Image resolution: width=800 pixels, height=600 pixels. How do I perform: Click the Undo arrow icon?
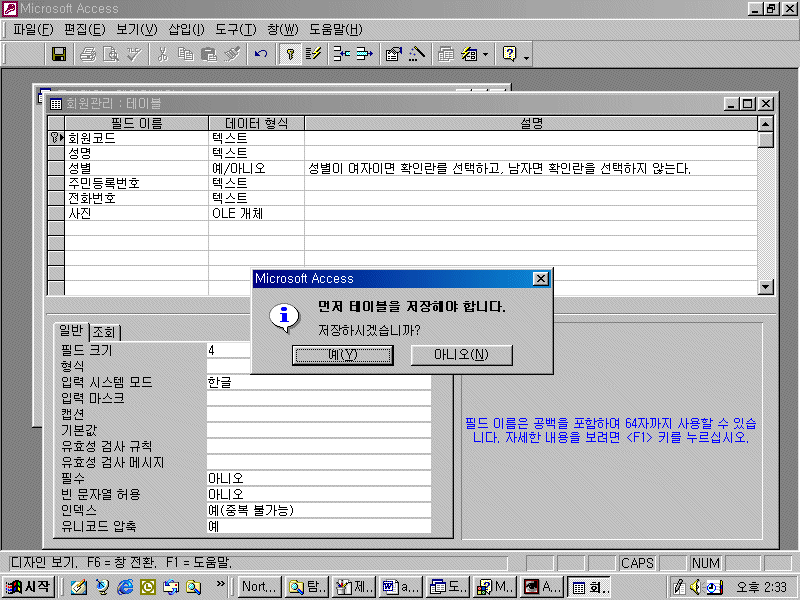[x=261, y=54]
